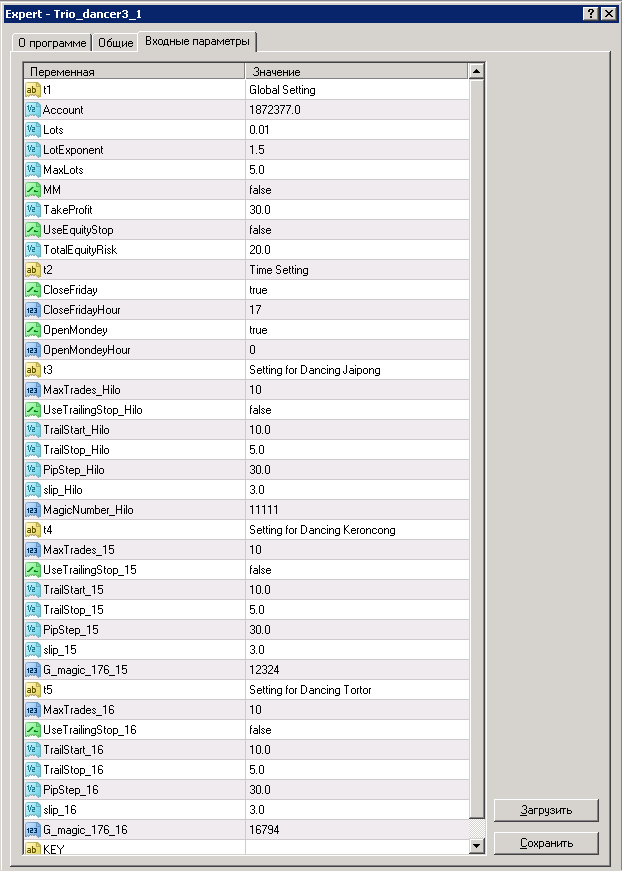Click the MM value 'false'
Image resolution: width=622 pixels, height=871 pixels.
click(x=260, y=190)
